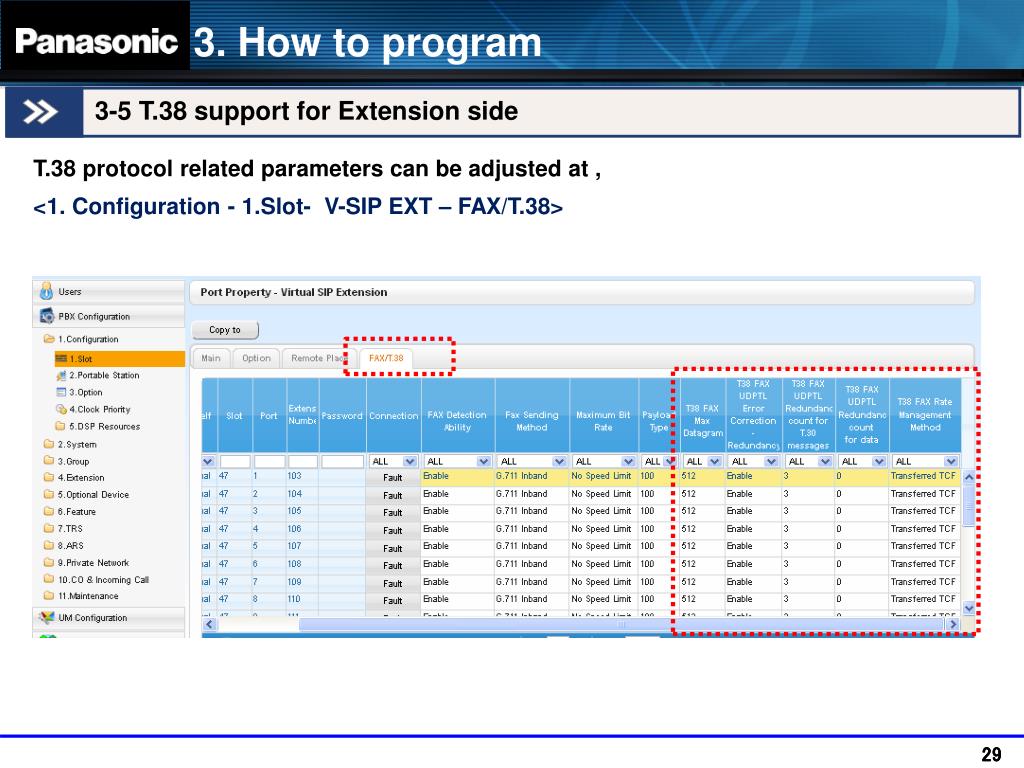Screen dimensions: 1024x768
Task: Click the 3.Option page icon under Configuration
Action: click(61, 392)
